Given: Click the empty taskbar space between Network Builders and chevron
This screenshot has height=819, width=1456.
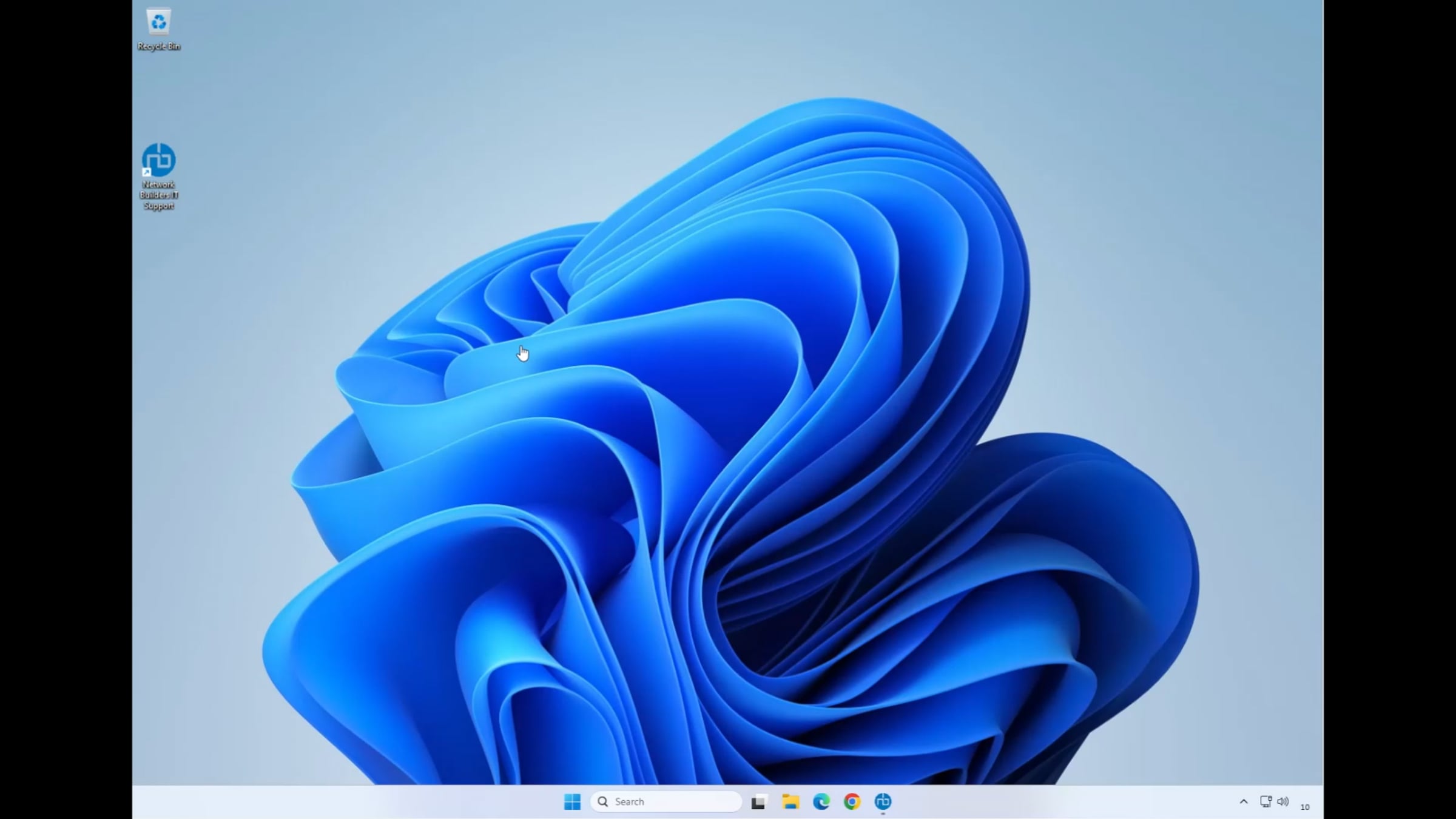Looking at the screenshot, I should click(x=1062, y=801).
